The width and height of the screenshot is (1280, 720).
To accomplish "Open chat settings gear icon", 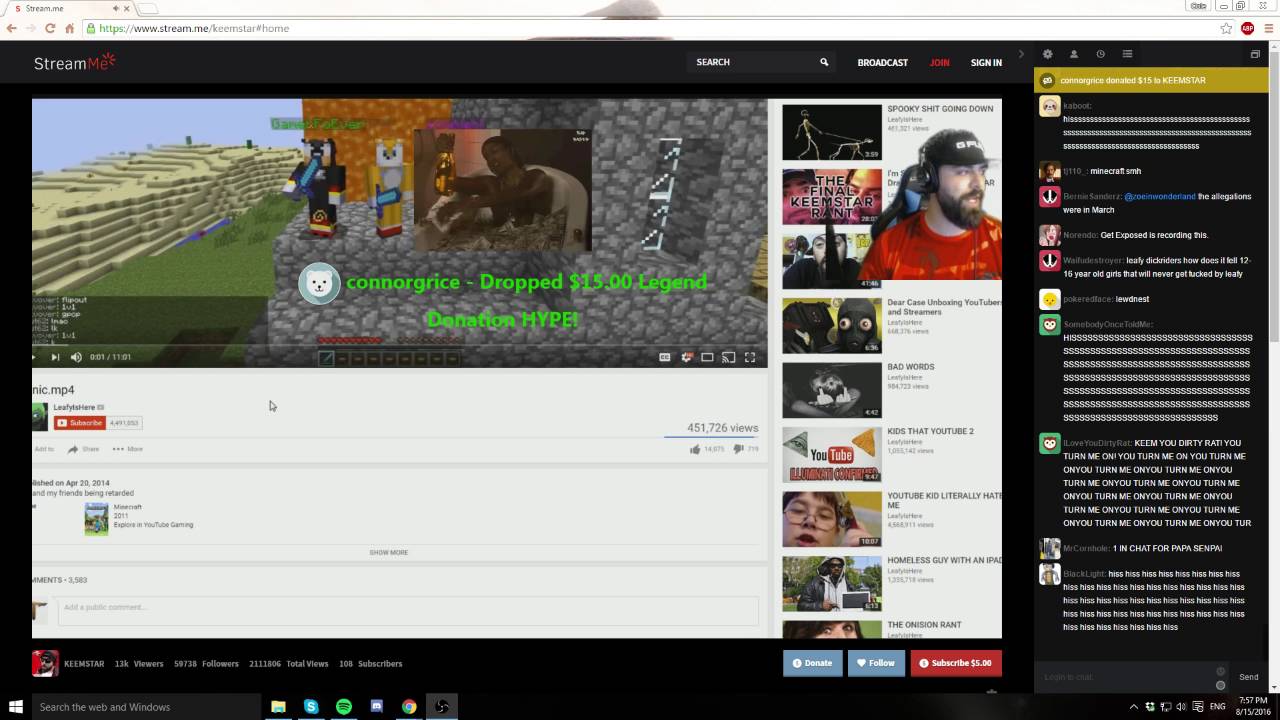I will [1047, 54].
